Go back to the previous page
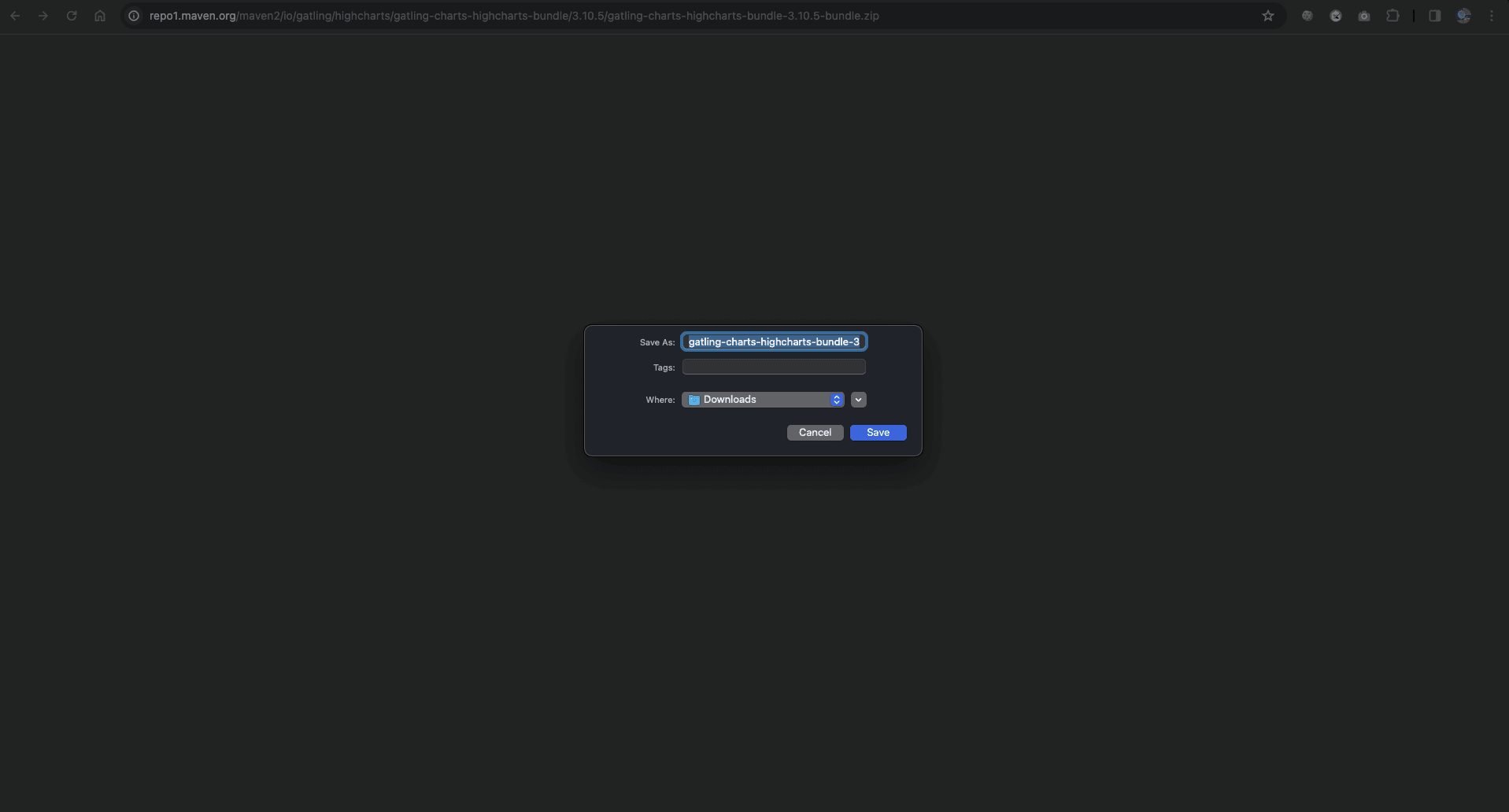The height and width of the screenshot is (812, 1509). click(x=15, y=16)
